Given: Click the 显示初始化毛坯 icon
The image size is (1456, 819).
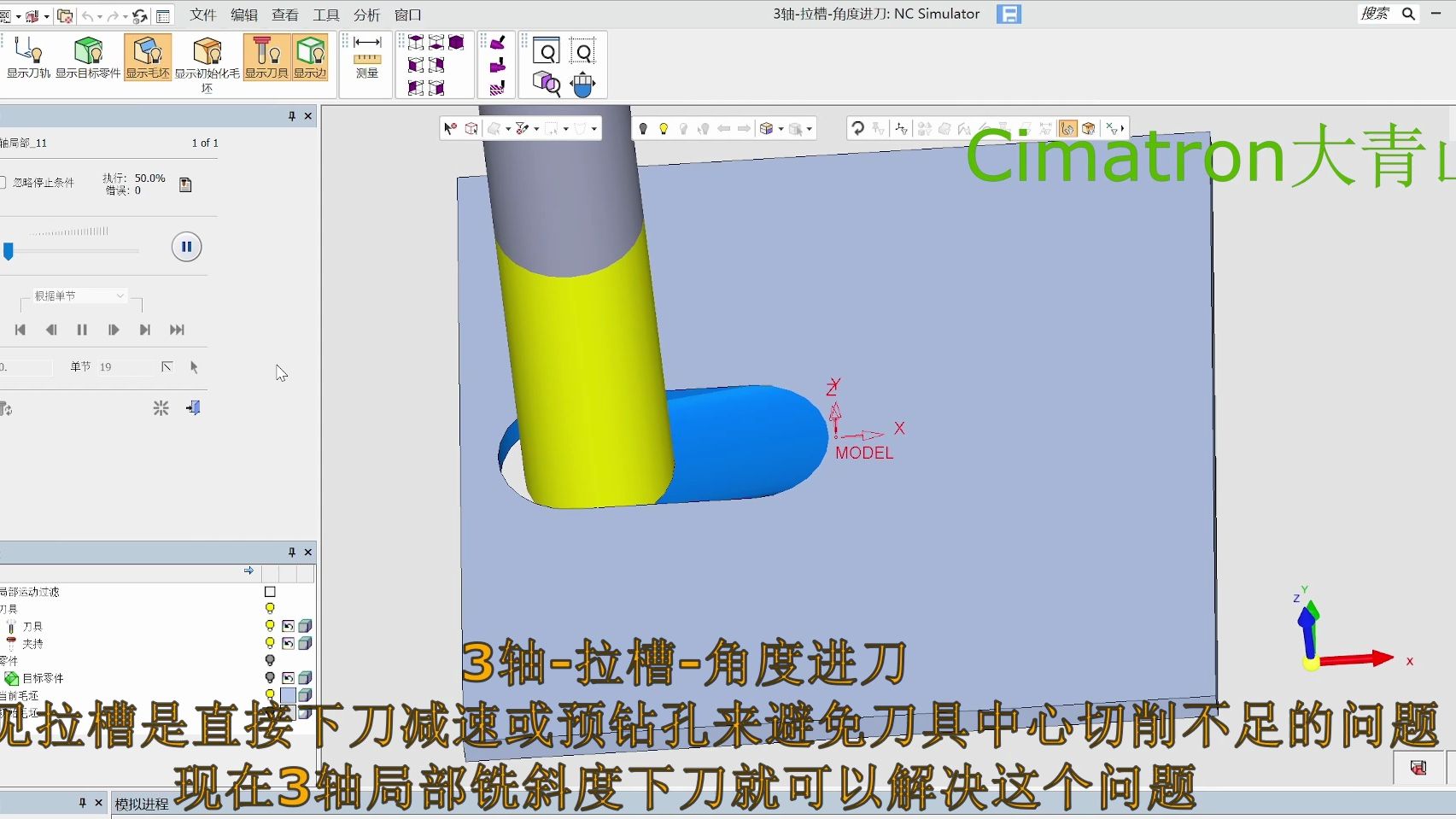Looking at the screenshot, I should click(x=207, y=56).
